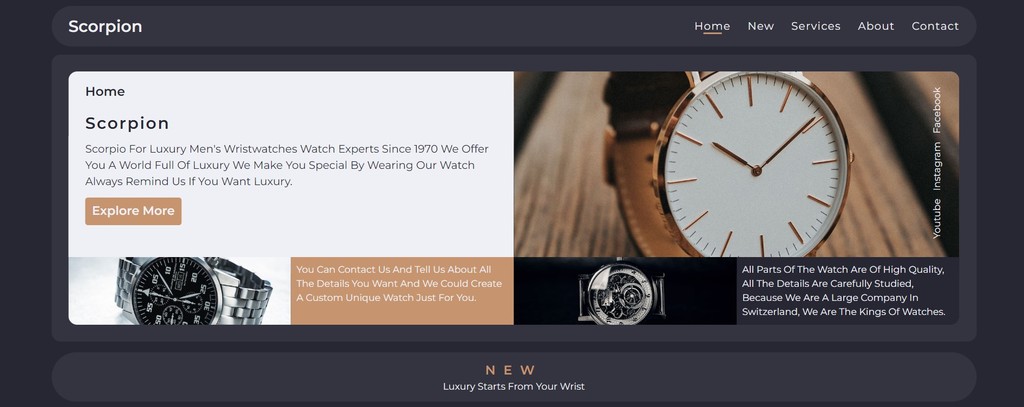
Task: Follow the Youtube vertical social link
Action: (x=936, y=218)
